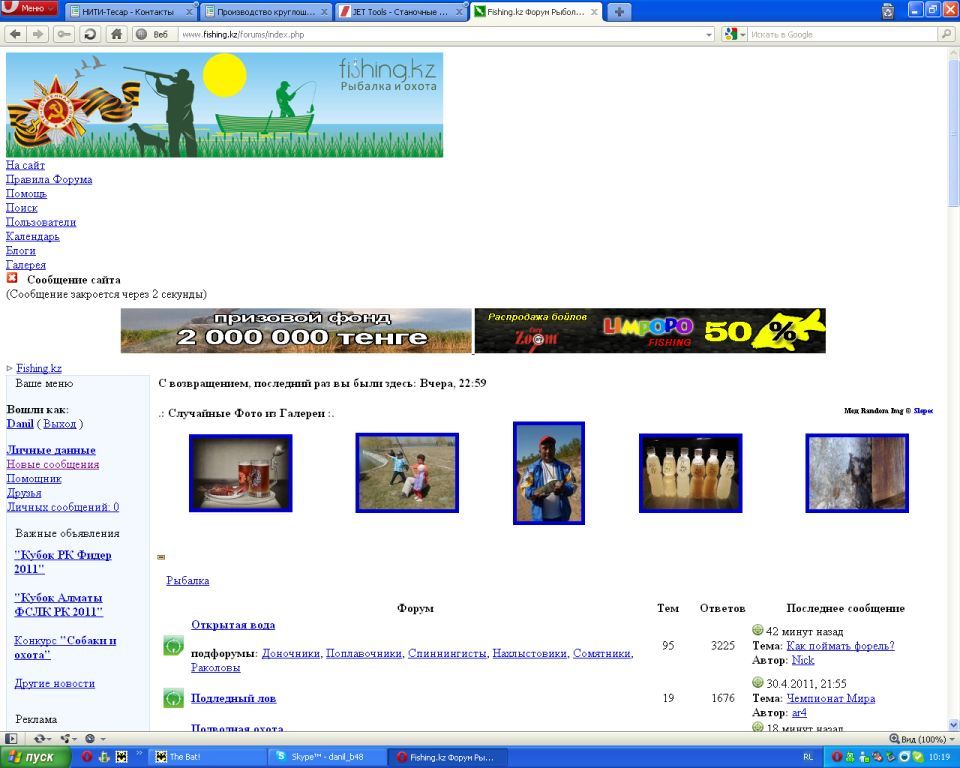Collapse the Рыбалка category with minus icon
This screenshot has width=960, height=768.
coord(161,557)
